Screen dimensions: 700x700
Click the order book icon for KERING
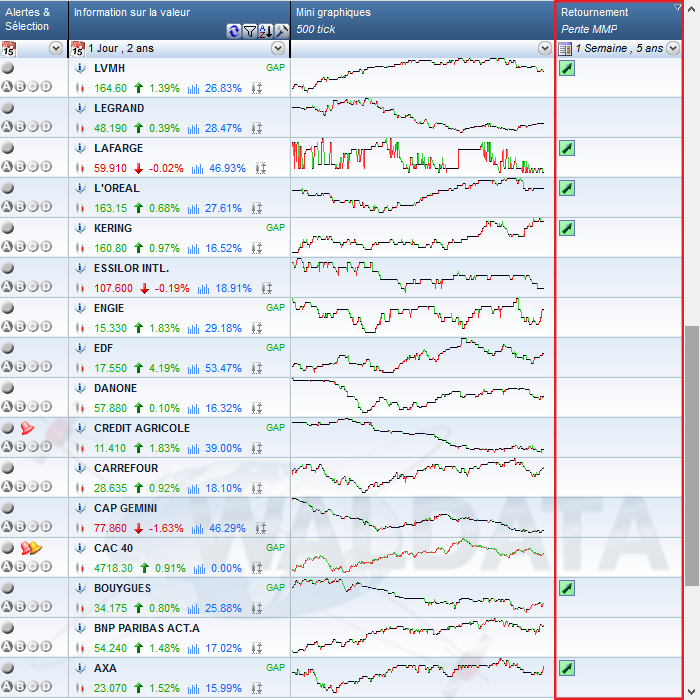[x=257, y=248]
